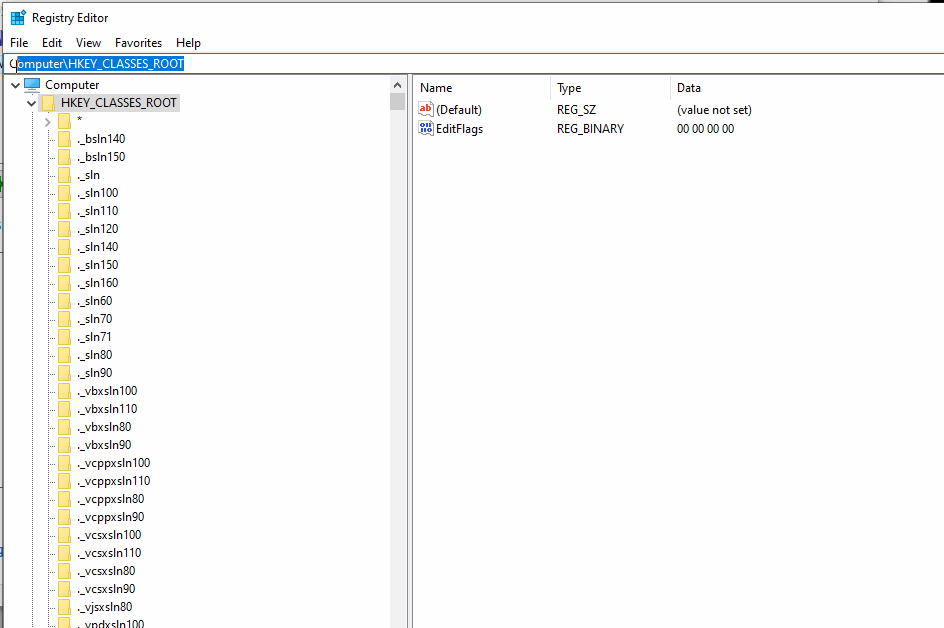The image size is (944, 628).
Task: Click the Computer monitor icon in tree
Action: (x=32, y=85)
